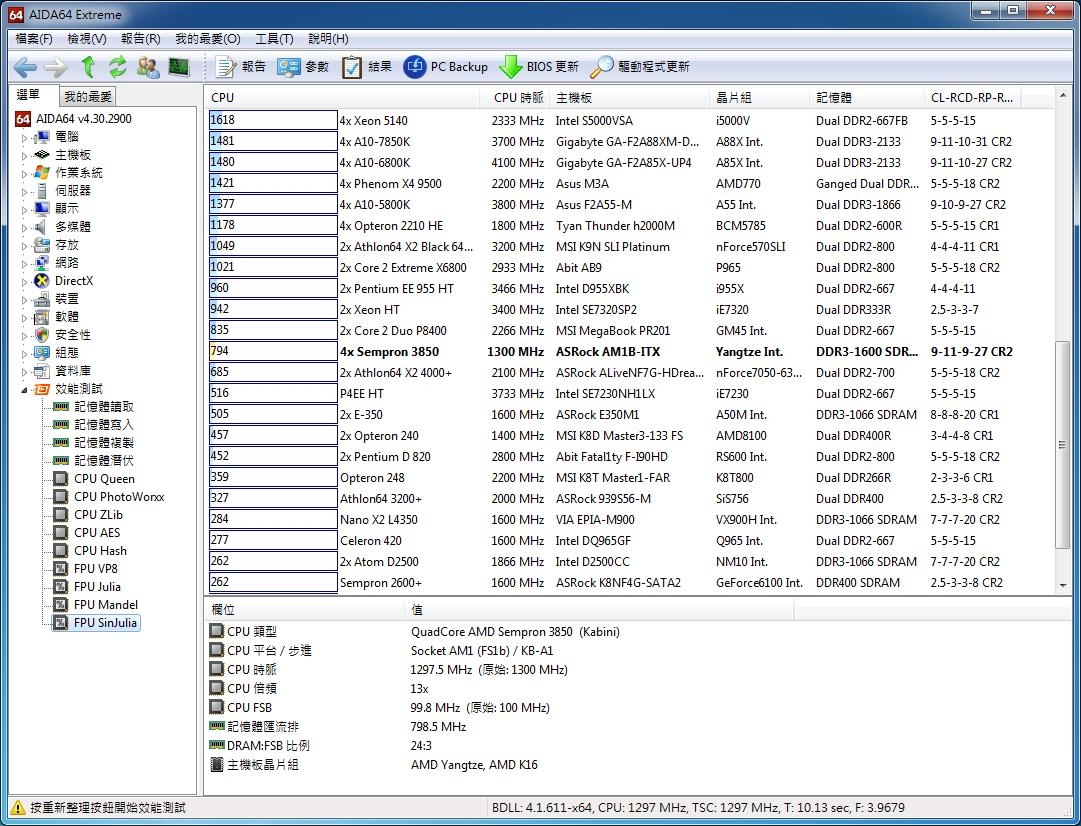The width and height of the screenshot is (1081, 826).
Task: Click the Back navigation arrow icon
Action: [25, 67]
